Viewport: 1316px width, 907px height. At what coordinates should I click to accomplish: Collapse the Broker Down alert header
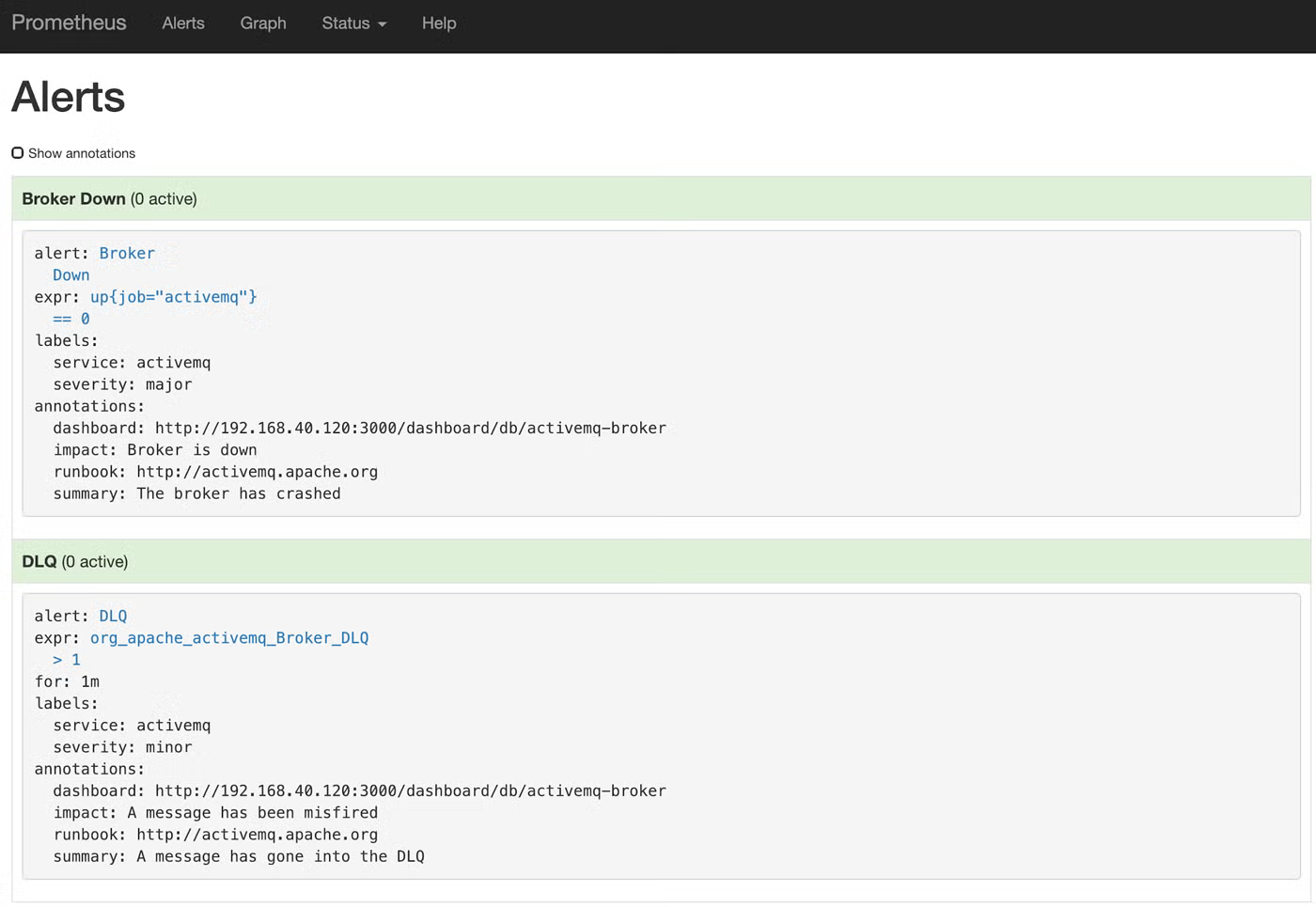[661, 198]
